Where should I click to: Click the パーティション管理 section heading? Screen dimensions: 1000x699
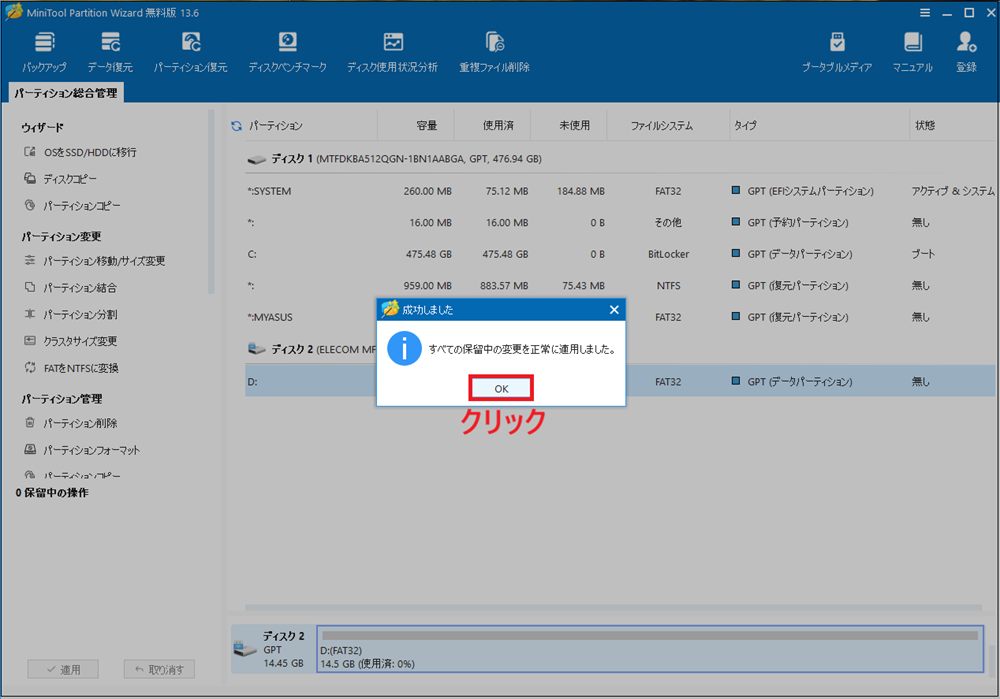[x=61, y=399]
